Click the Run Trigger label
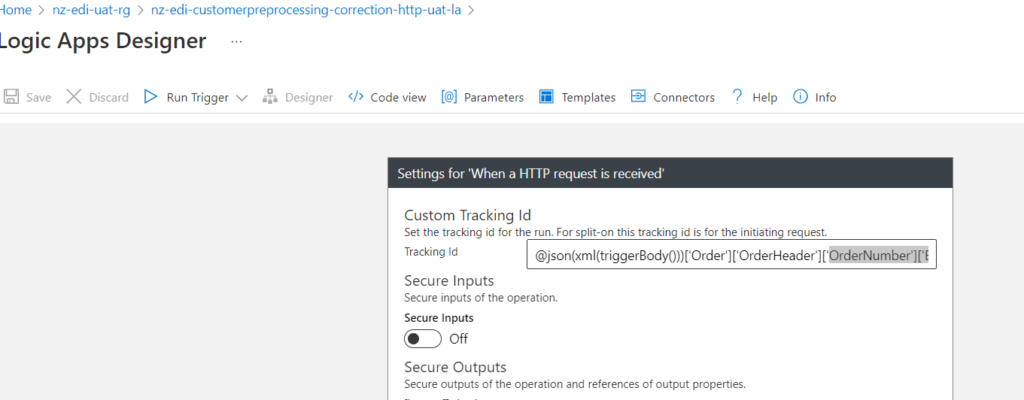 197,97
